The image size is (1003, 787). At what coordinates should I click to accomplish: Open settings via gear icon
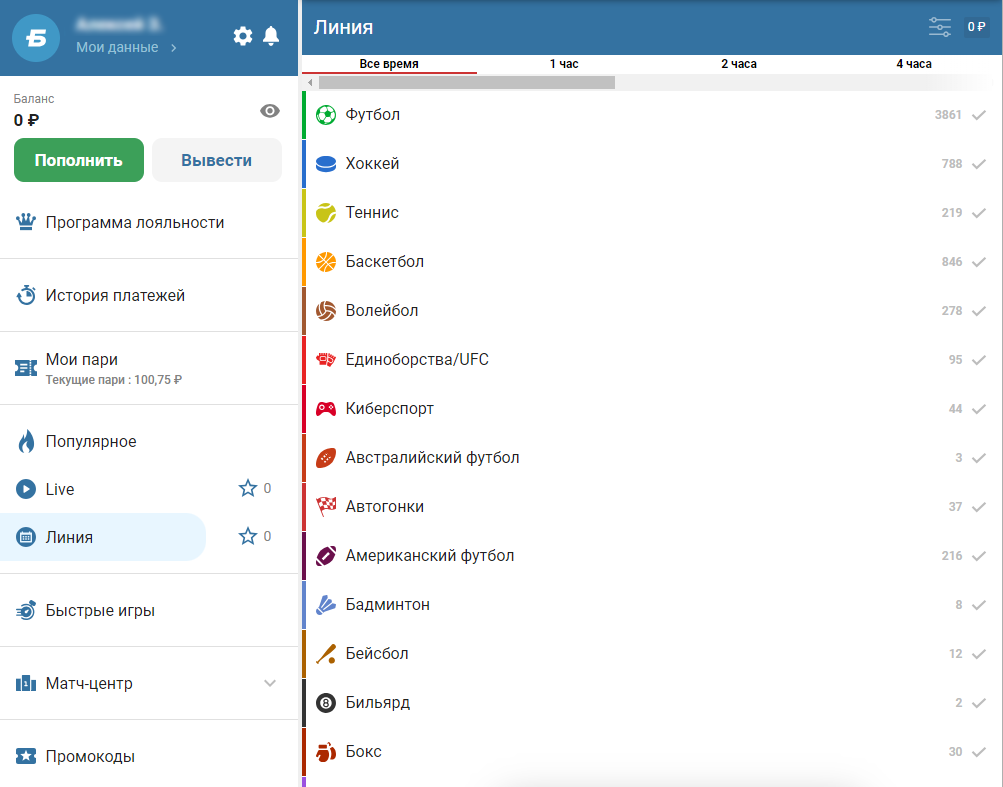(x=242, y=36)
